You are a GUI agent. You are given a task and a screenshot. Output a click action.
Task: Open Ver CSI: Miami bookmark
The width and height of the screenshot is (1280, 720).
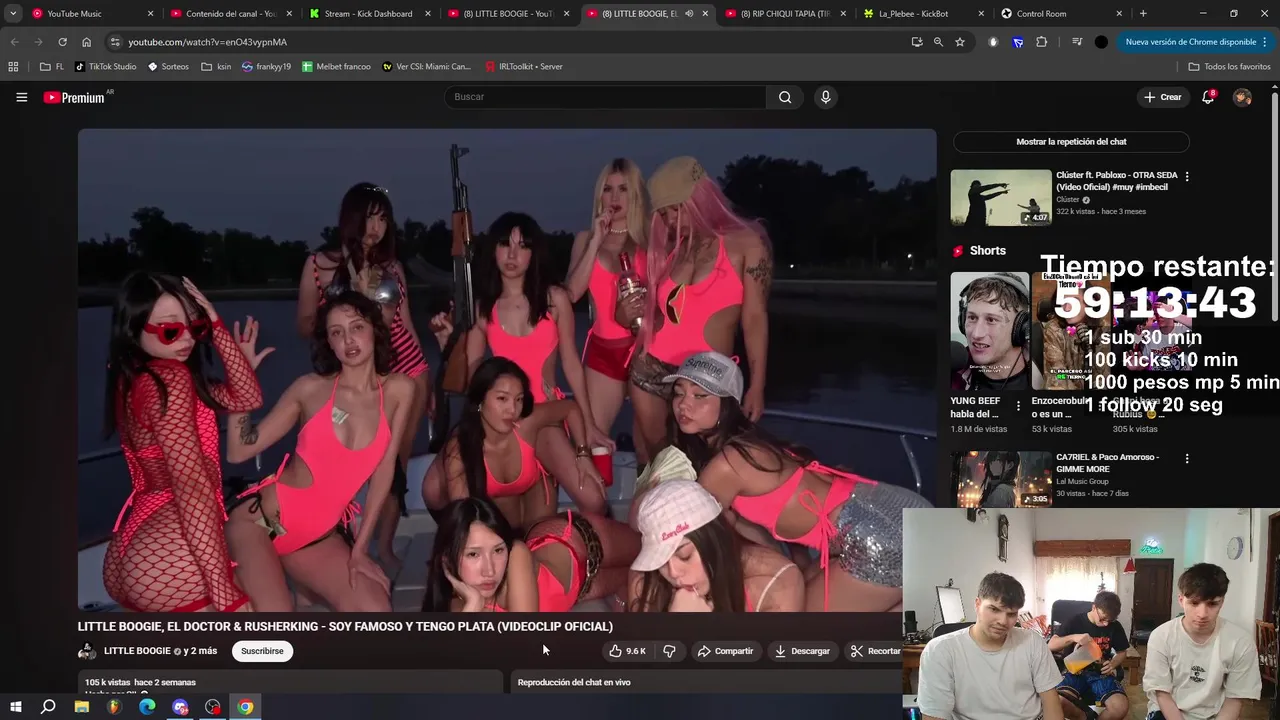pos(426,67)
